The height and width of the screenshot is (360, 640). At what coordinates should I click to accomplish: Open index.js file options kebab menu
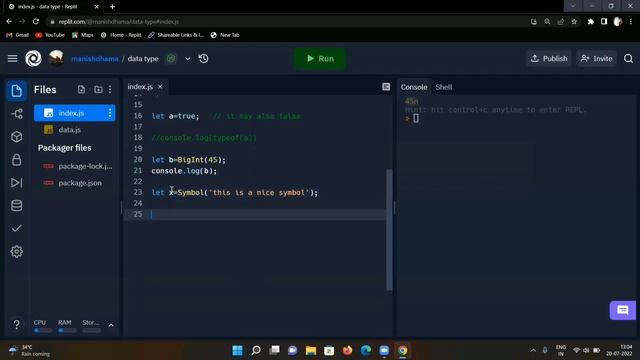[x=110, y=113]
